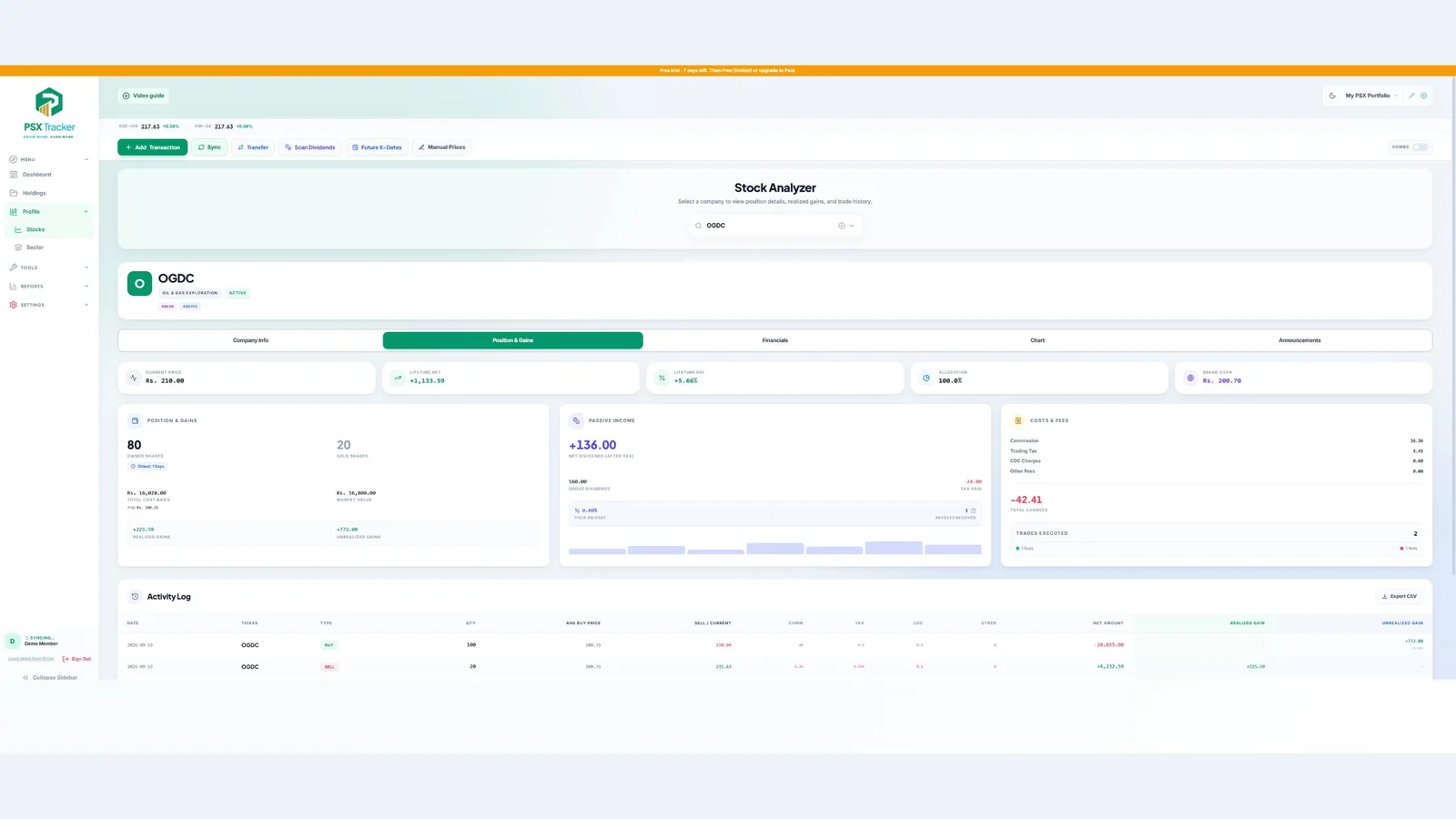The image size is (1456, 819).
Task: Click the Scan Dividends button
Action: (x=310, y=147)
